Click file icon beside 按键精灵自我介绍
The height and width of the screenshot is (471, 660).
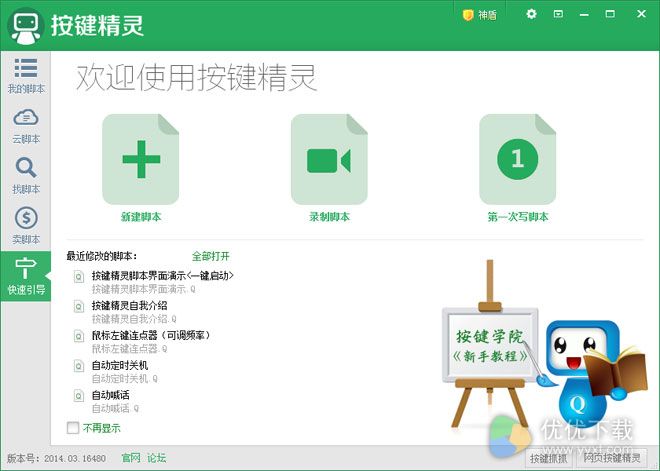(x=78, y=306)
